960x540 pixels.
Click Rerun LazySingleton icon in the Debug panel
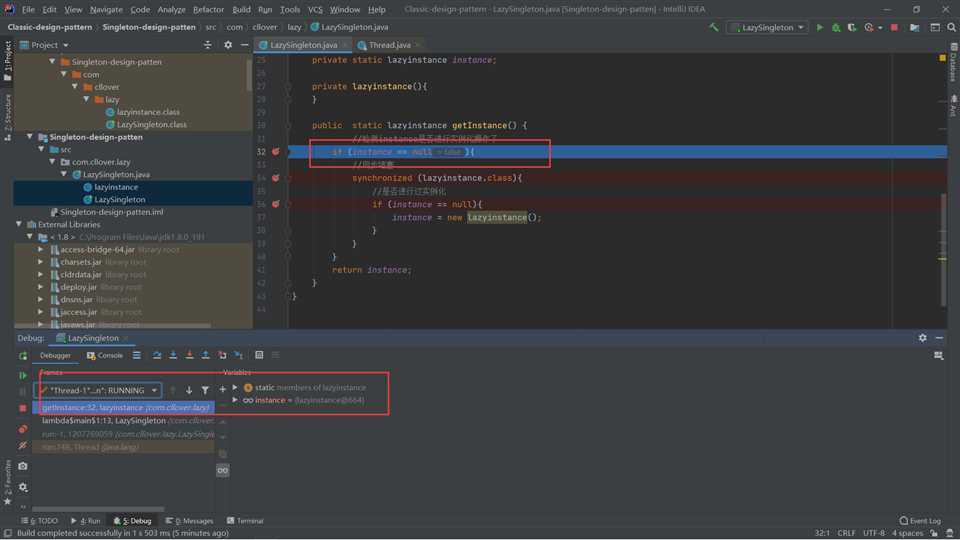point(23,356)
